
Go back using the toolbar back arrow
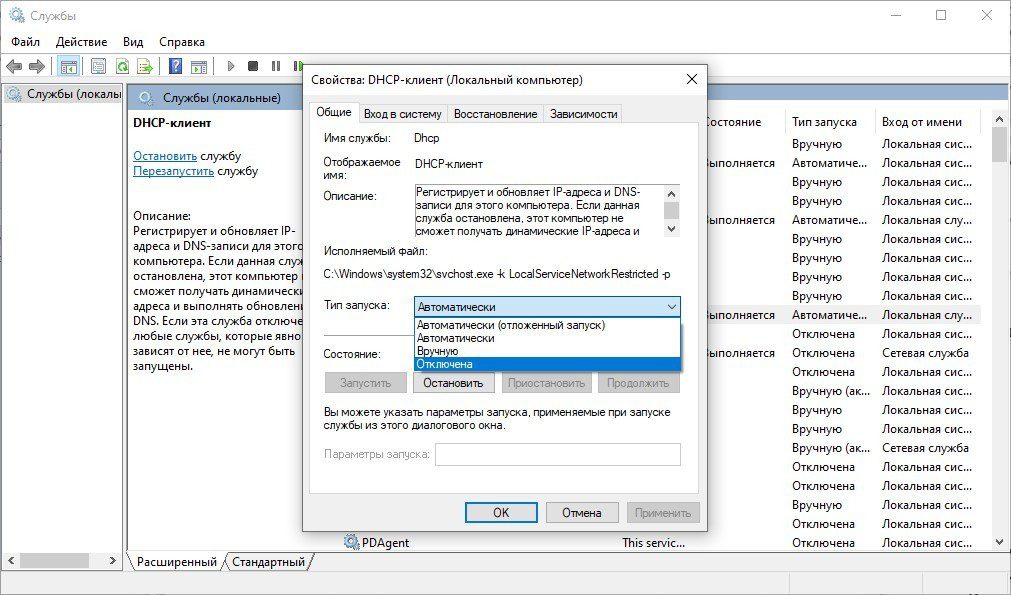[x=14, y=66]
